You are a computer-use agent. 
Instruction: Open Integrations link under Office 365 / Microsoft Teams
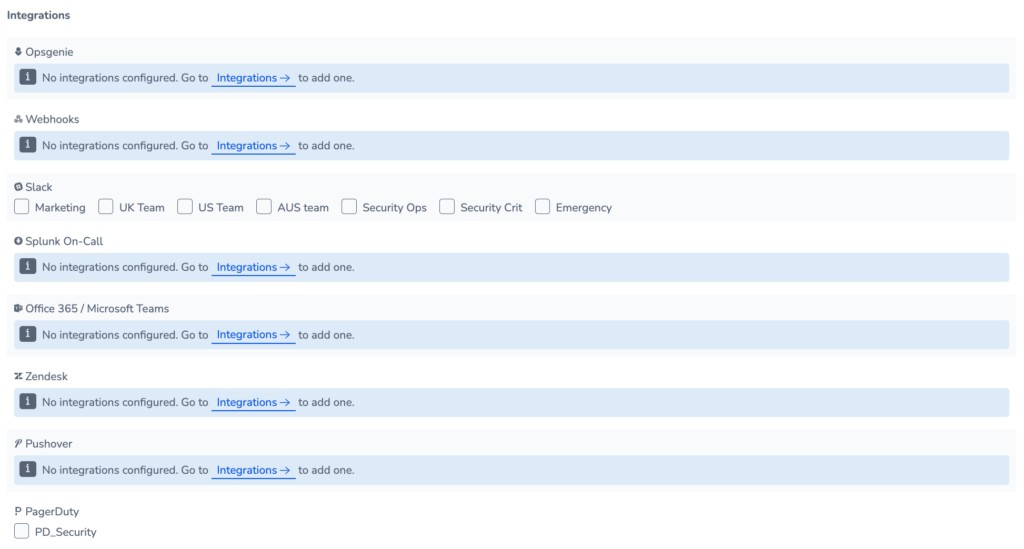[x=253, y=334]
